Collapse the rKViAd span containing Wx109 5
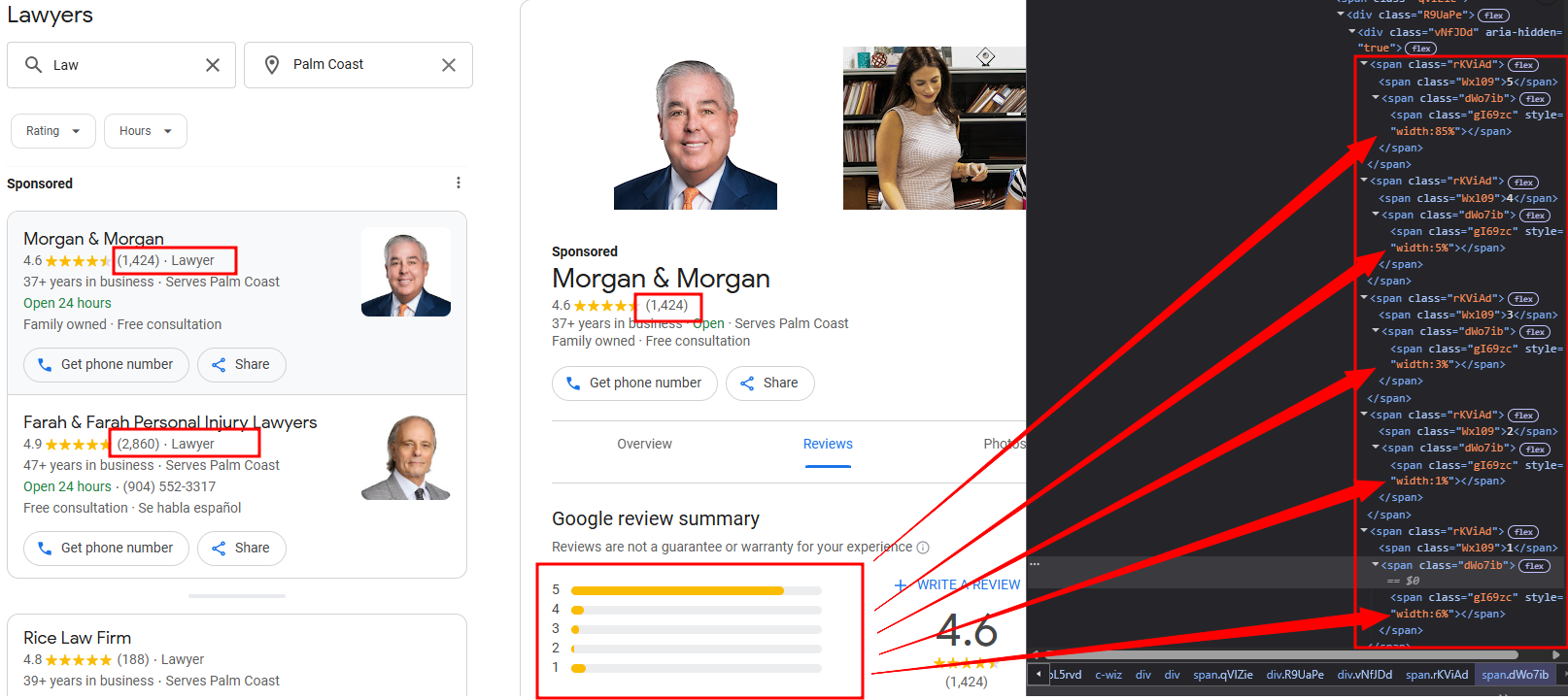Image resolution: width=1568 pixels, height=700 pixels. (1364, 64)
